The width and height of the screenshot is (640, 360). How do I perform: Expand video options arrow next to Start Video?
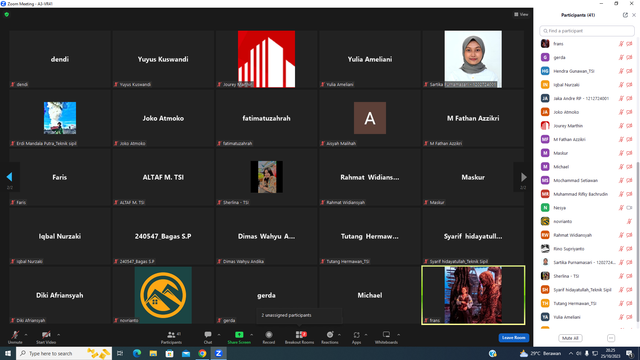(58, 335)
